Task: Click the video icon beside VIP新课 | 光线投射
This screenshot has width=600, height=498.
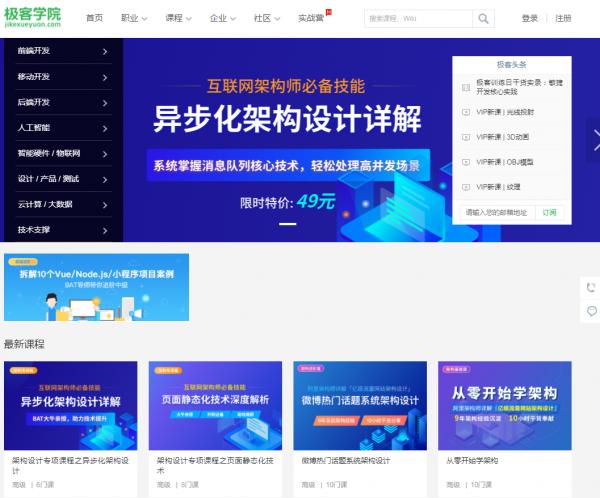Action: (x=465, y=111)
